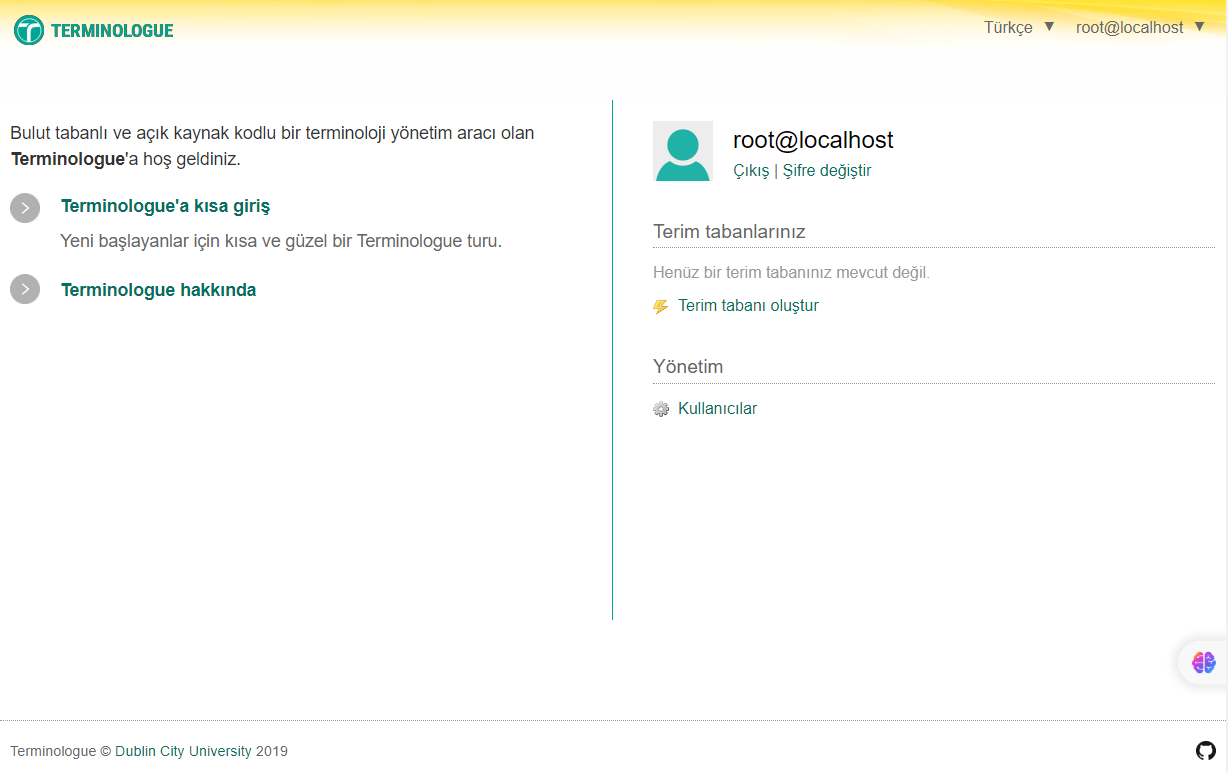Click the gear icon under Yönetim
1228x773 pixels.
(x=661, y=409)
